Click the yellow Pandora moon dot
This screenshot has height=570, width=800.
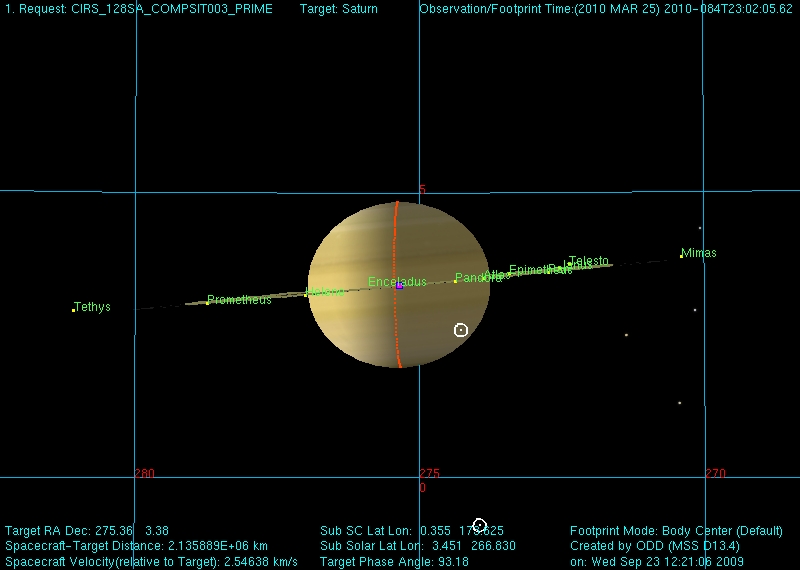pos(455,281)
